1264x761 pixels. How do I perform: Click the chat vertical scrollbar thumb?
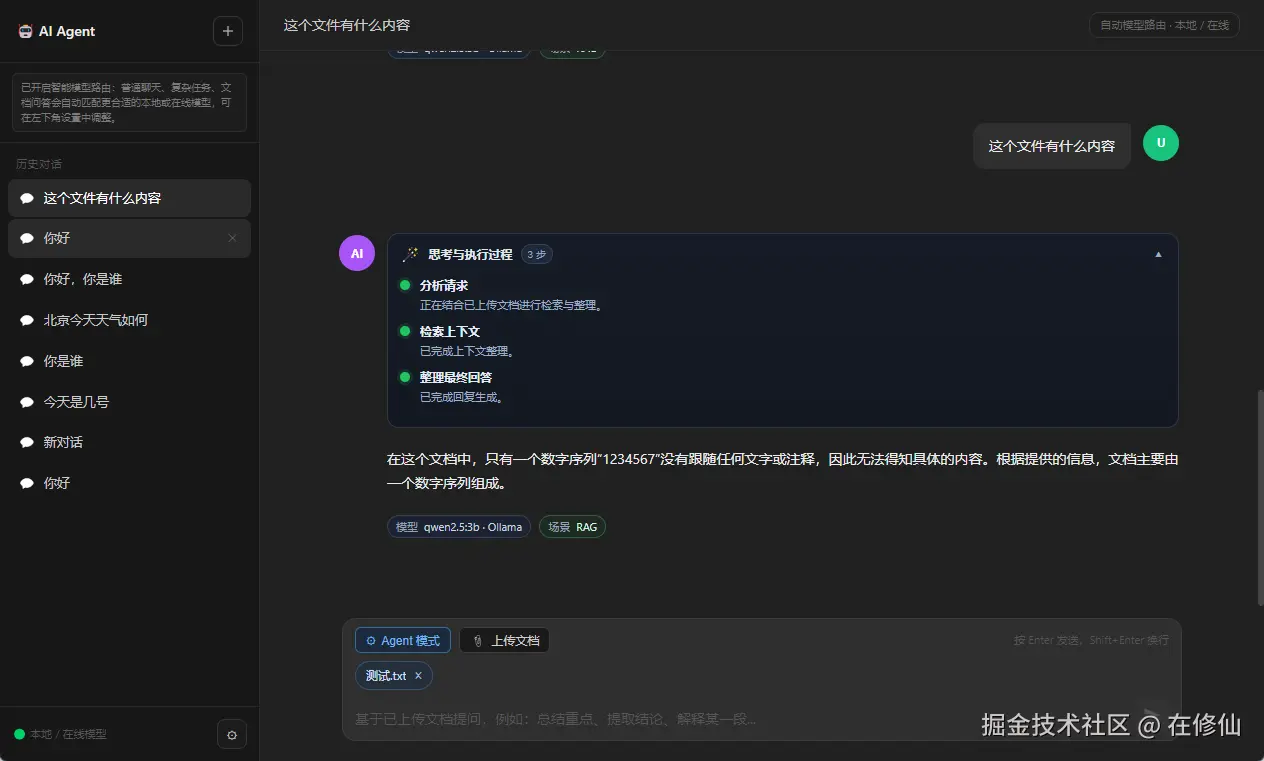[1259, 497]
